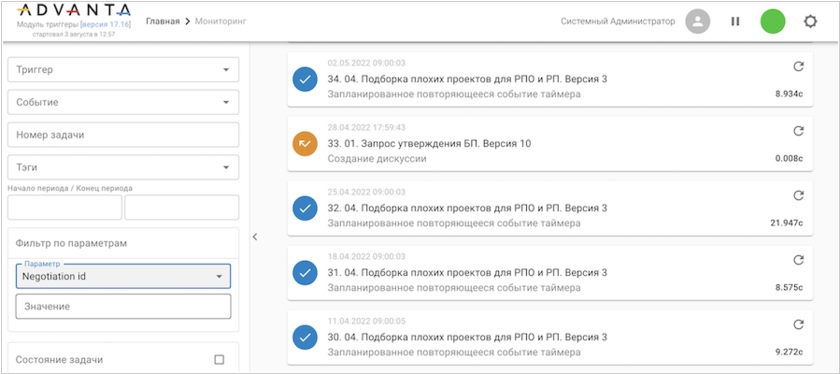Open task '33. 01. Запрос утверждения БП. Версия 10'
840x374 pixels.
point(429,144)
